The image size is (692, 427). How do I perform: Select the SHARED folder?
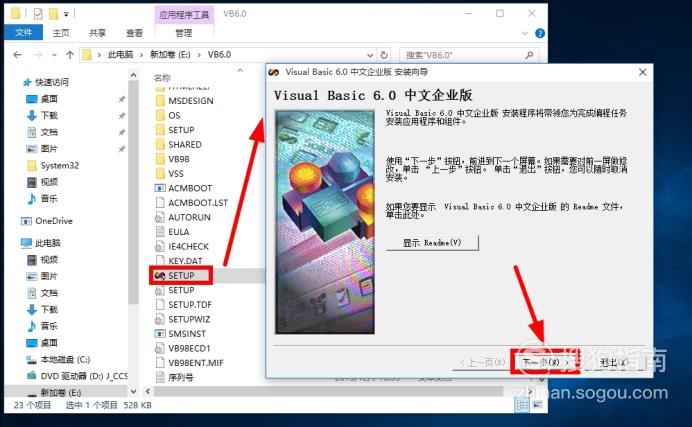coord(184,145)
